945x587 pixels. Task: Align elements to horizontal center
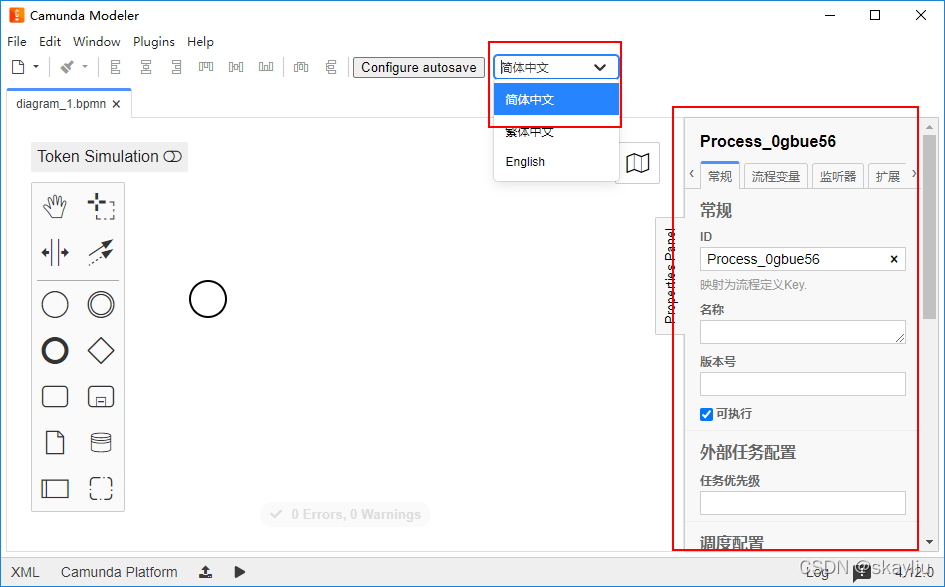pyautogui.click(x=146, y=67)
